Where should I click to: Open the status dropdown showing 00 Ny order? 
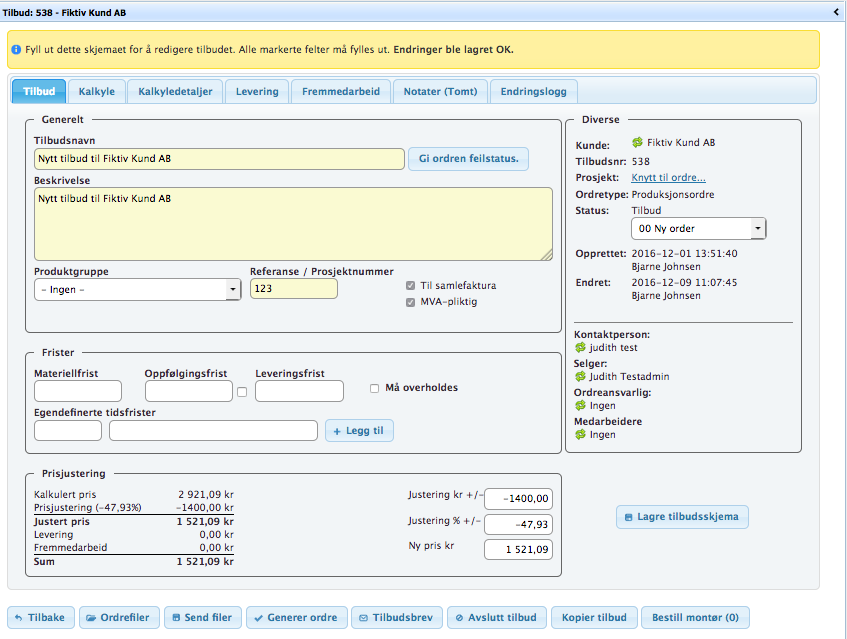click(701, 229)
